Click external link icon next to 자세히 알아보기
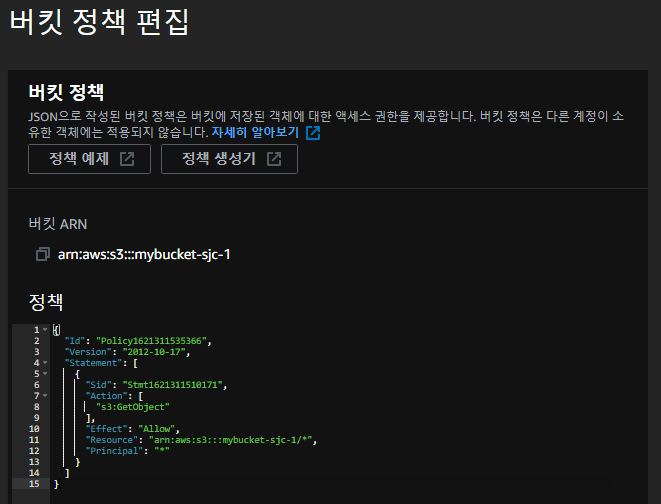 313,132
